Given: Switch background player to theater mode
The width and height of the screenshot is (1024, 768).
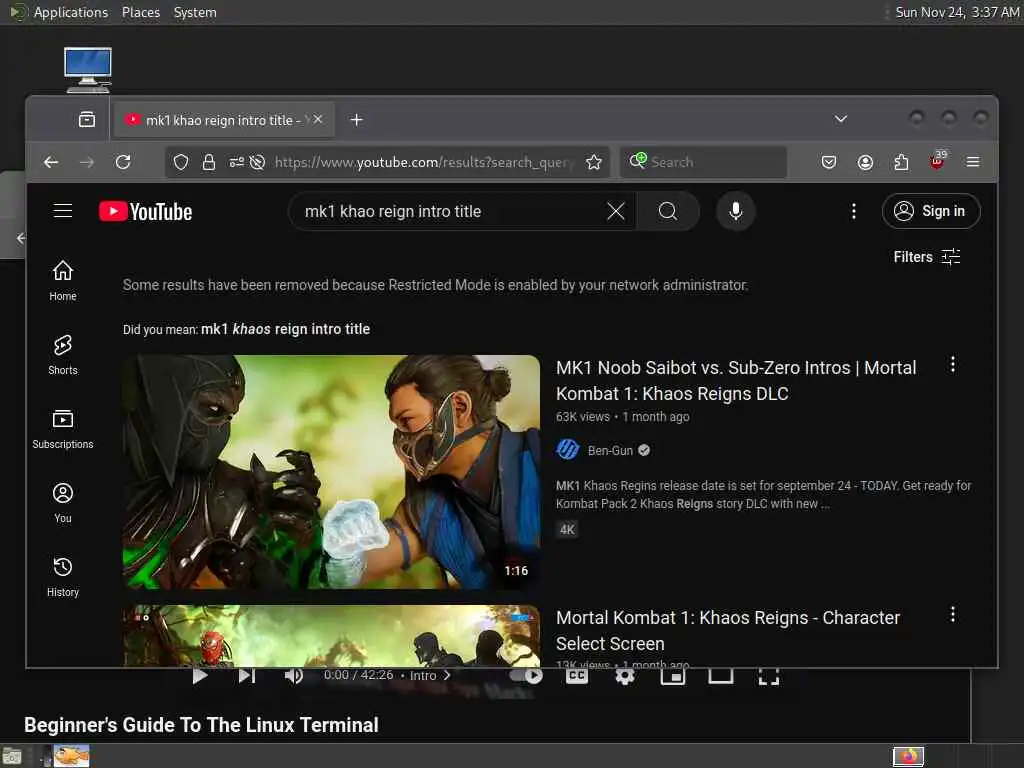Looking at the screenshot, I should (720, 676).
